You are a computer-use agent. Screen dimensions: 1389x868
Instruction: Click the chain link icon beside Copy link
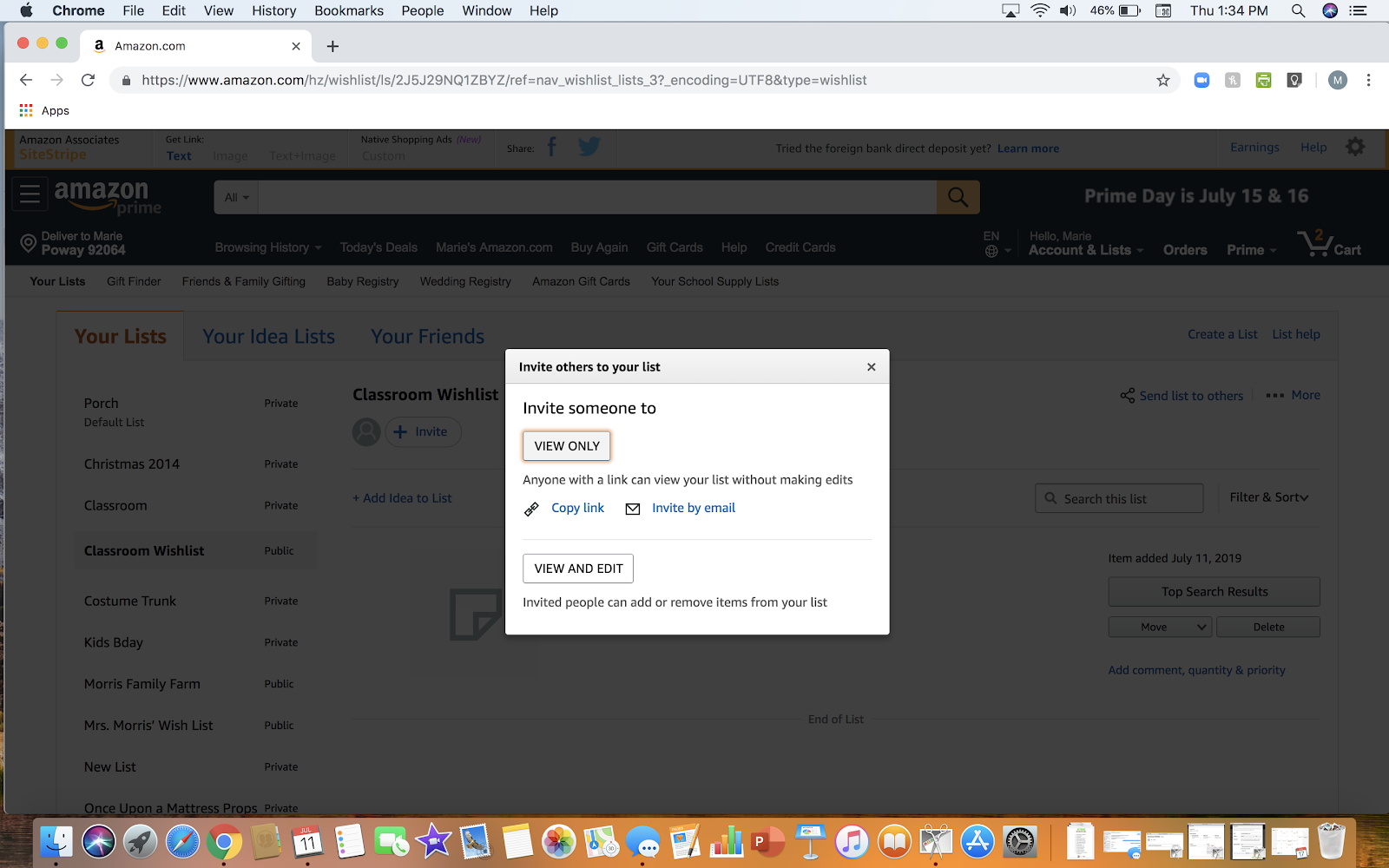(531, 509)
